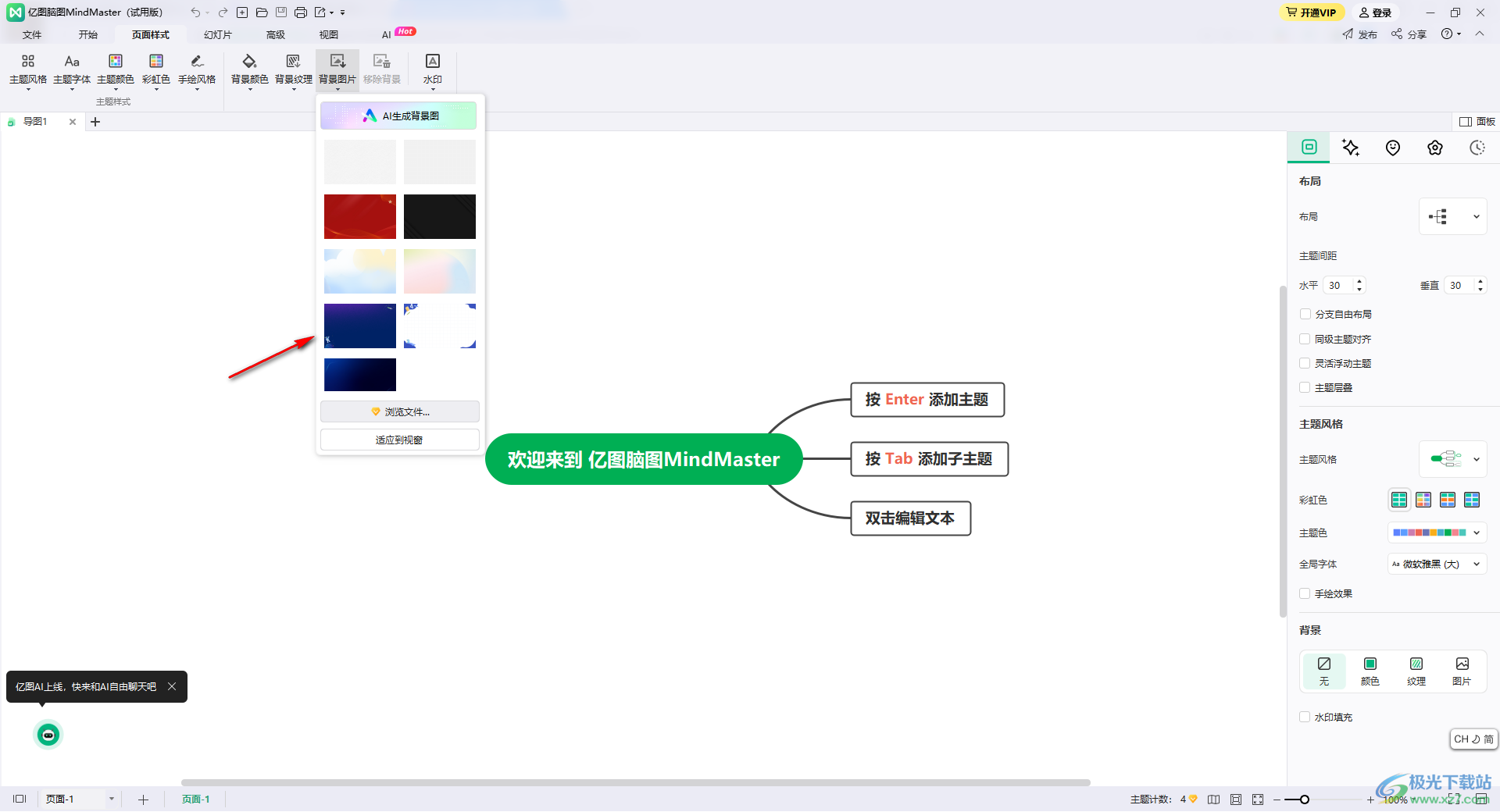
Task: Switch to the AI sparkle panel tab
Action: point(1351,148)
